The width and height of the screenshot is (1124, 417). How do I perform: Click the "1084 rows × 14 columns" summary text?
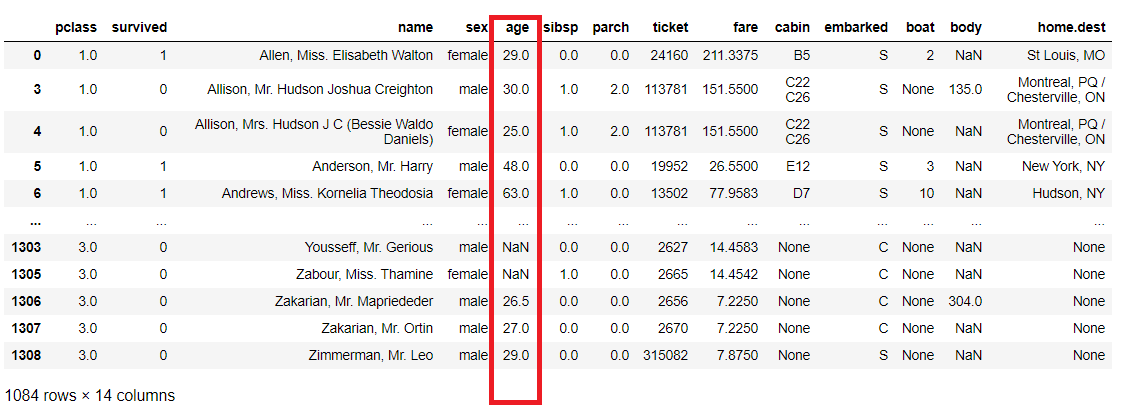tap(90, 395)
